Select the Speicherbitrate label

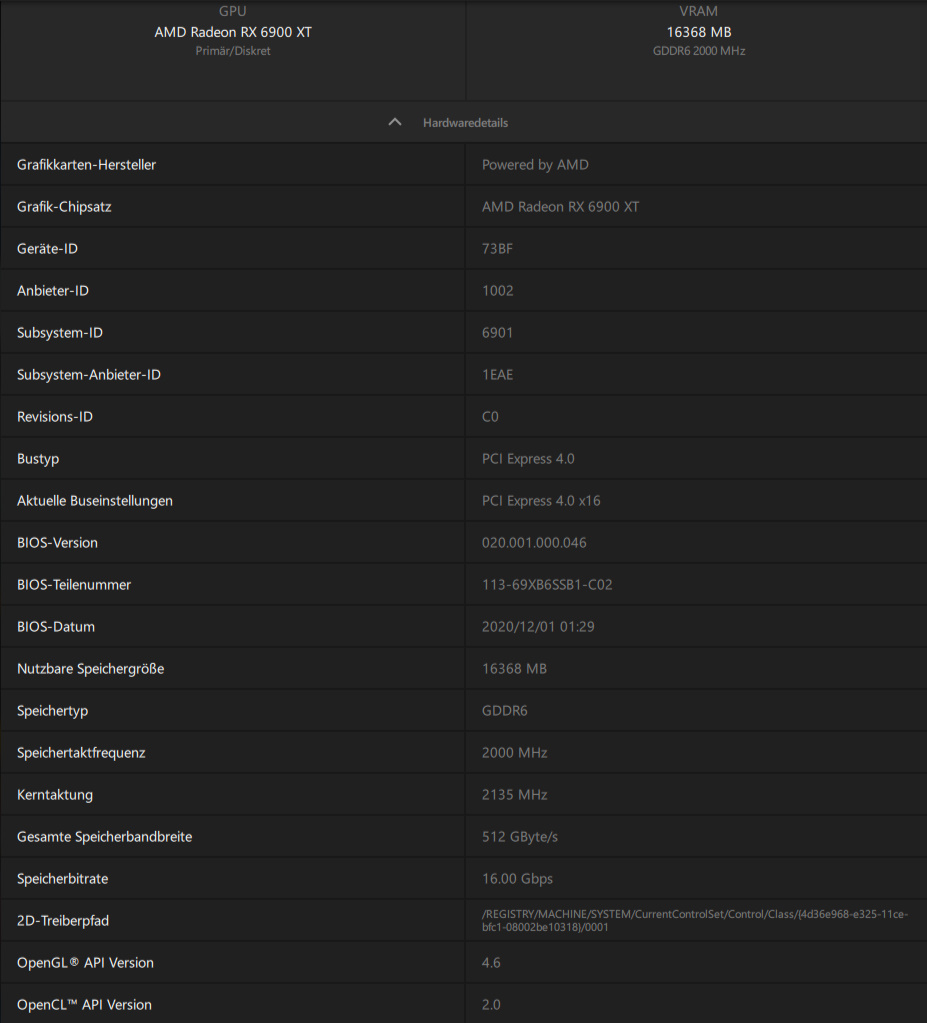(x=63, y=878)
